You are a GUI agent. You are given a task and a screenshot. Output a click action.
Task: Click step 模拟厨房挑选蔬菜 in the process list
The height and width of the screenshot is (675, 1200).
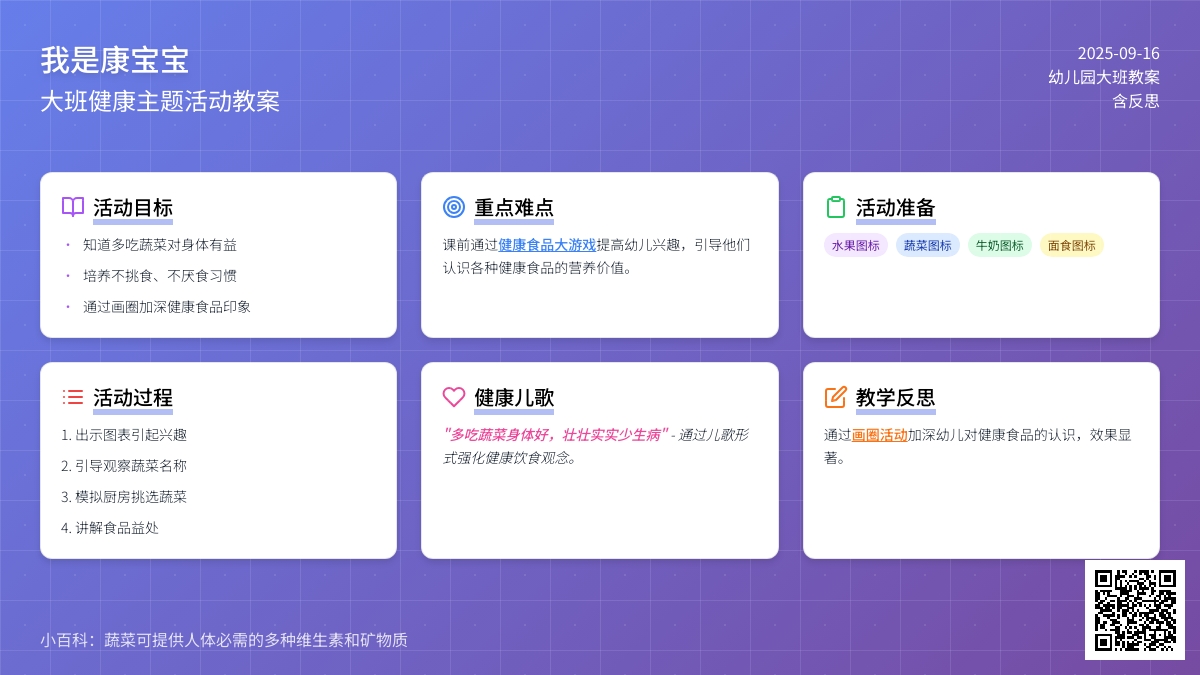130,497
